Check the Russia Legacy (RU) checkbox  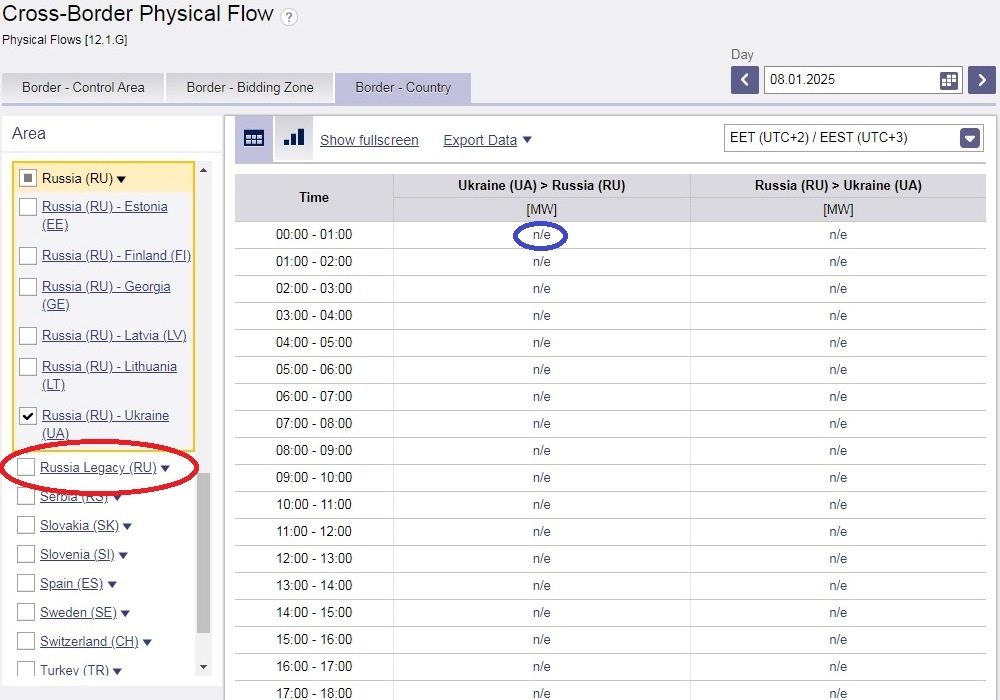[26, 467]
